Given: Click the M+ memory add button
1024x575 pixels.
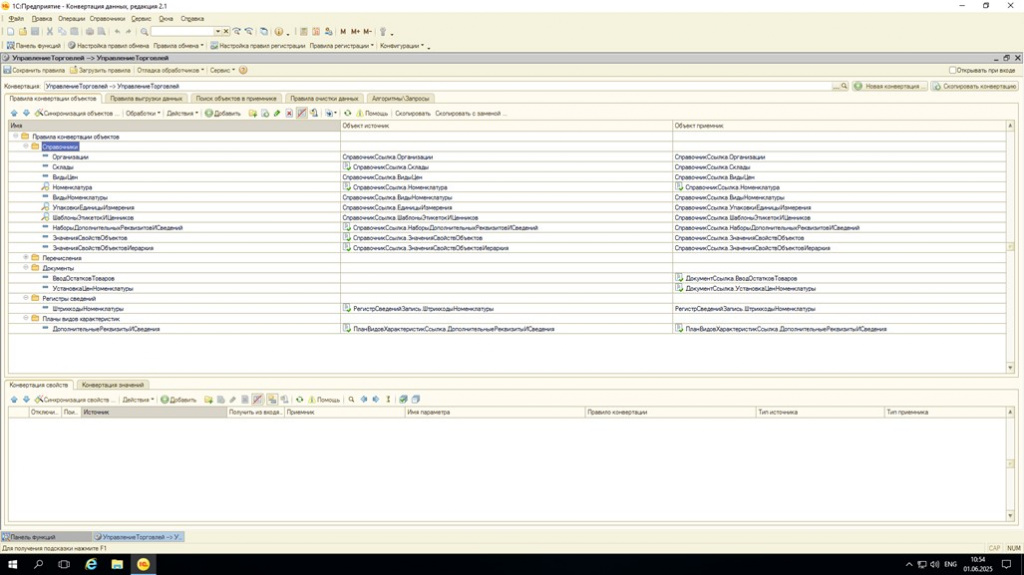Looking at the screenshot, I should click(x=355, y=31).
